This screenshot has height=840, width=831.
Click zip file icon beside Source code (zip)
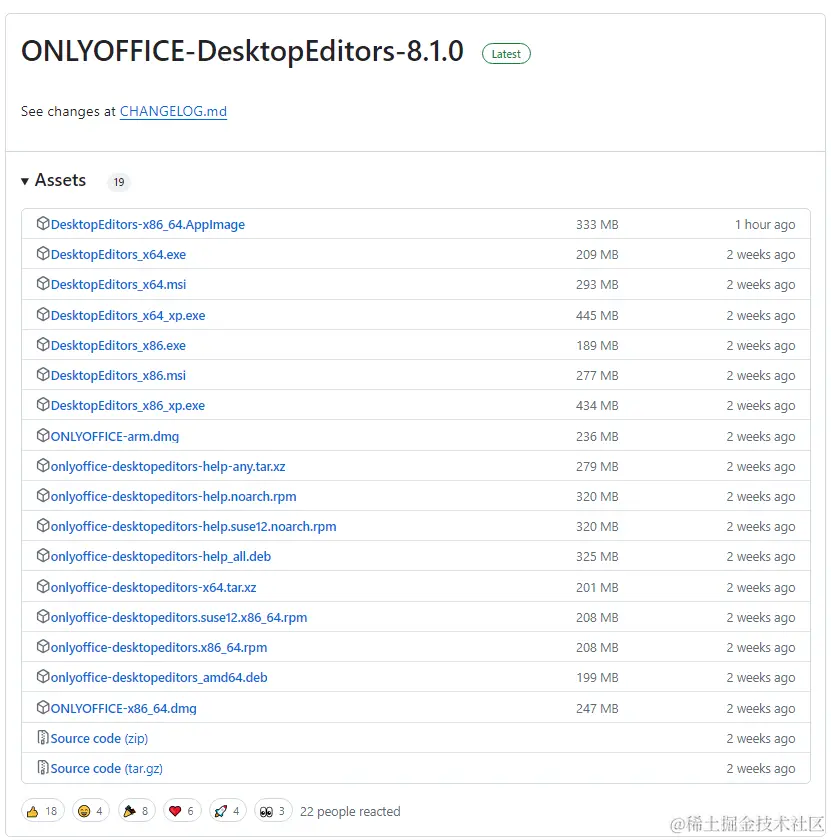point(43,738)
